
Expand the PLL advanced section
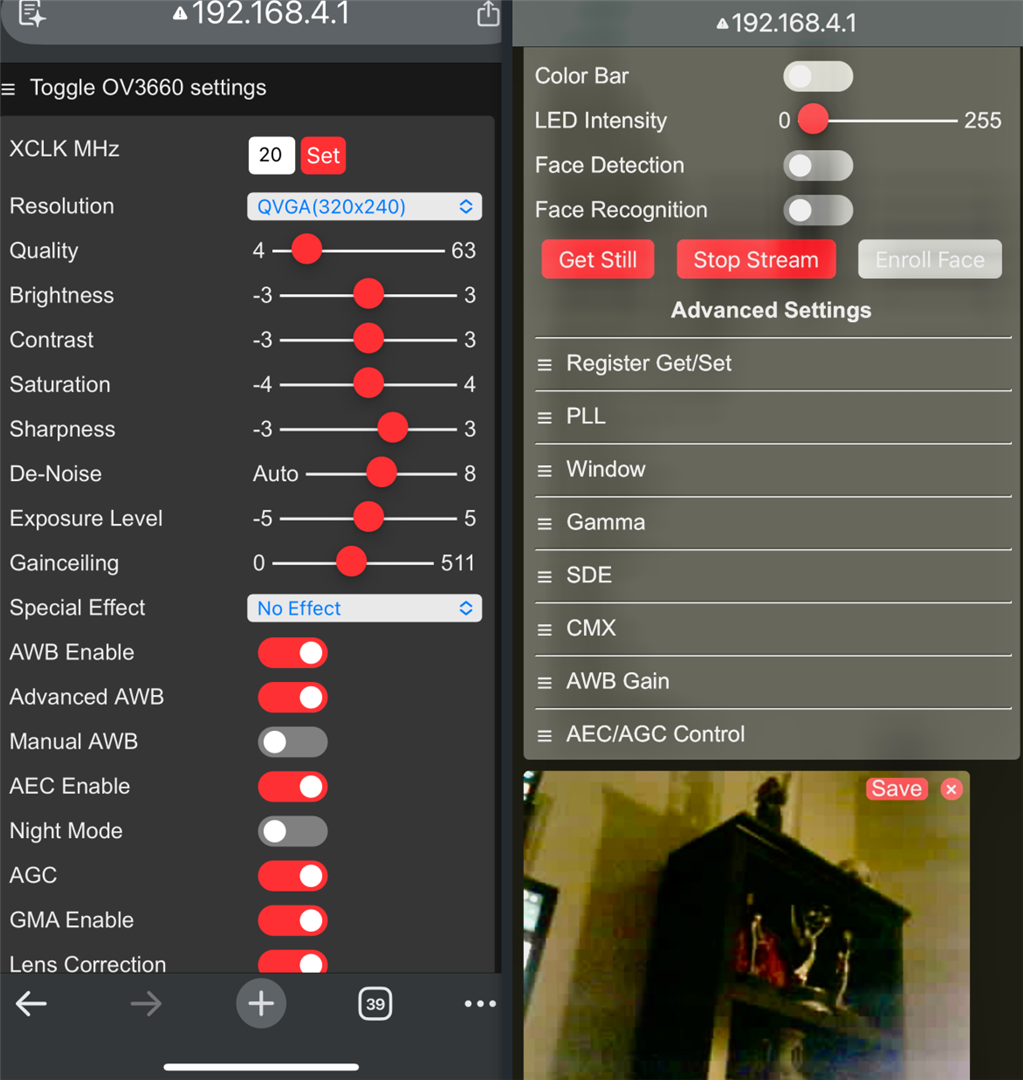coord(586,417)
